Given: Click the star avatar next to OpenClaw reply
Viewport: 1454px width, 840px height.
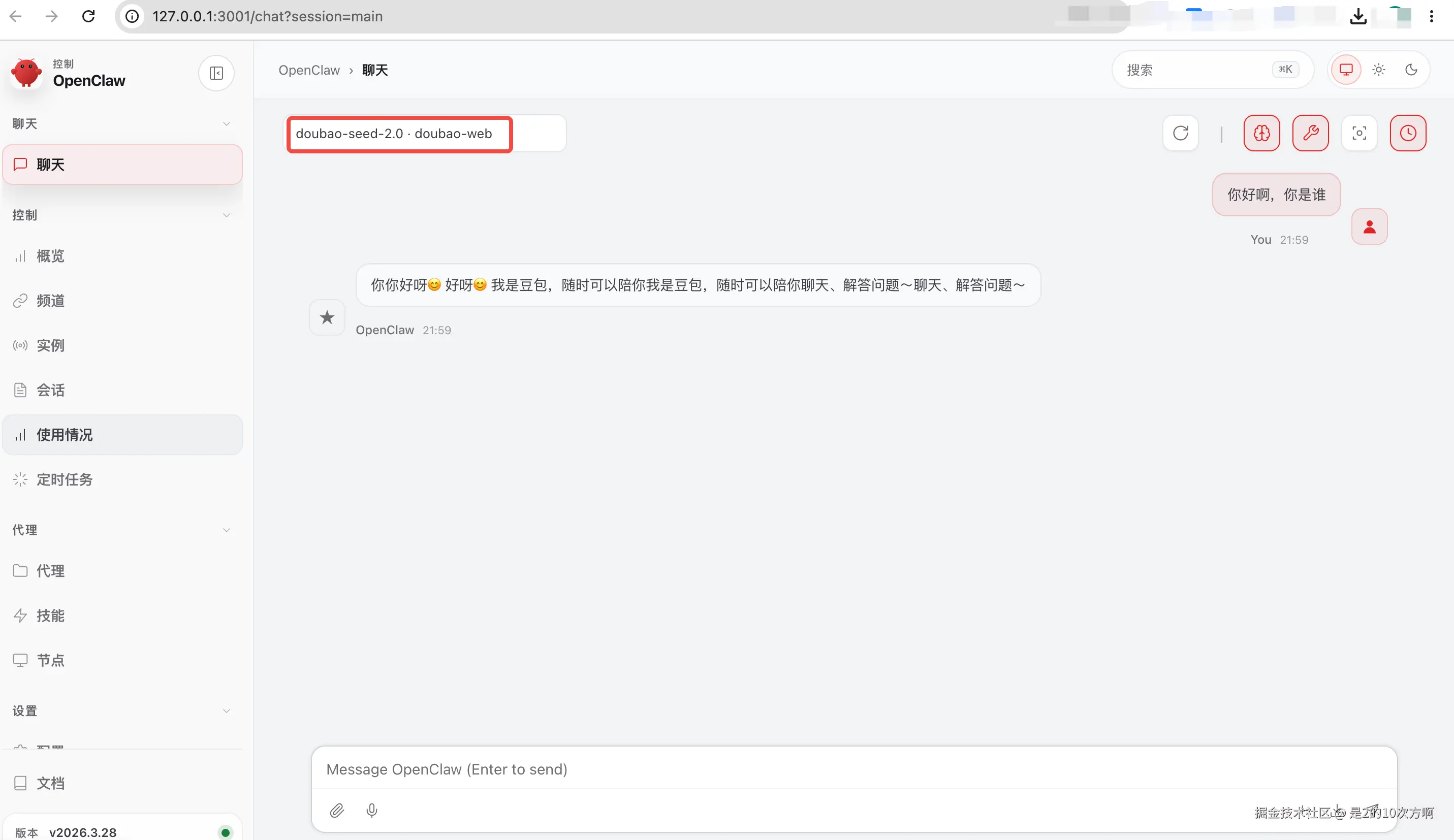Looking at the screenshot, I should click(327, 317).
